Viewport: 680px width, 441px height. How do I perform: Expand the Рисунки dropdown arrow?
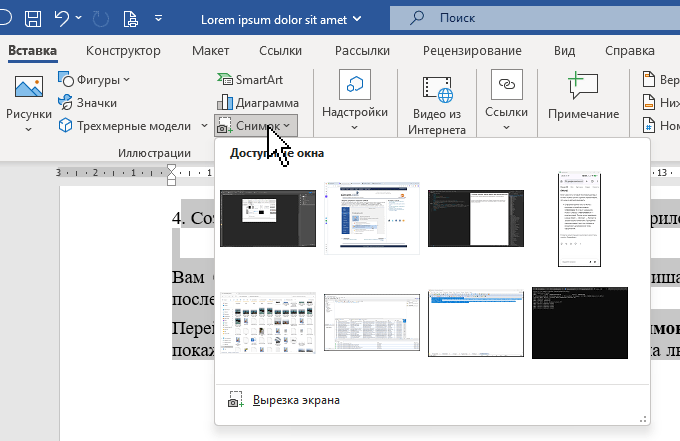tap(29, 129)
